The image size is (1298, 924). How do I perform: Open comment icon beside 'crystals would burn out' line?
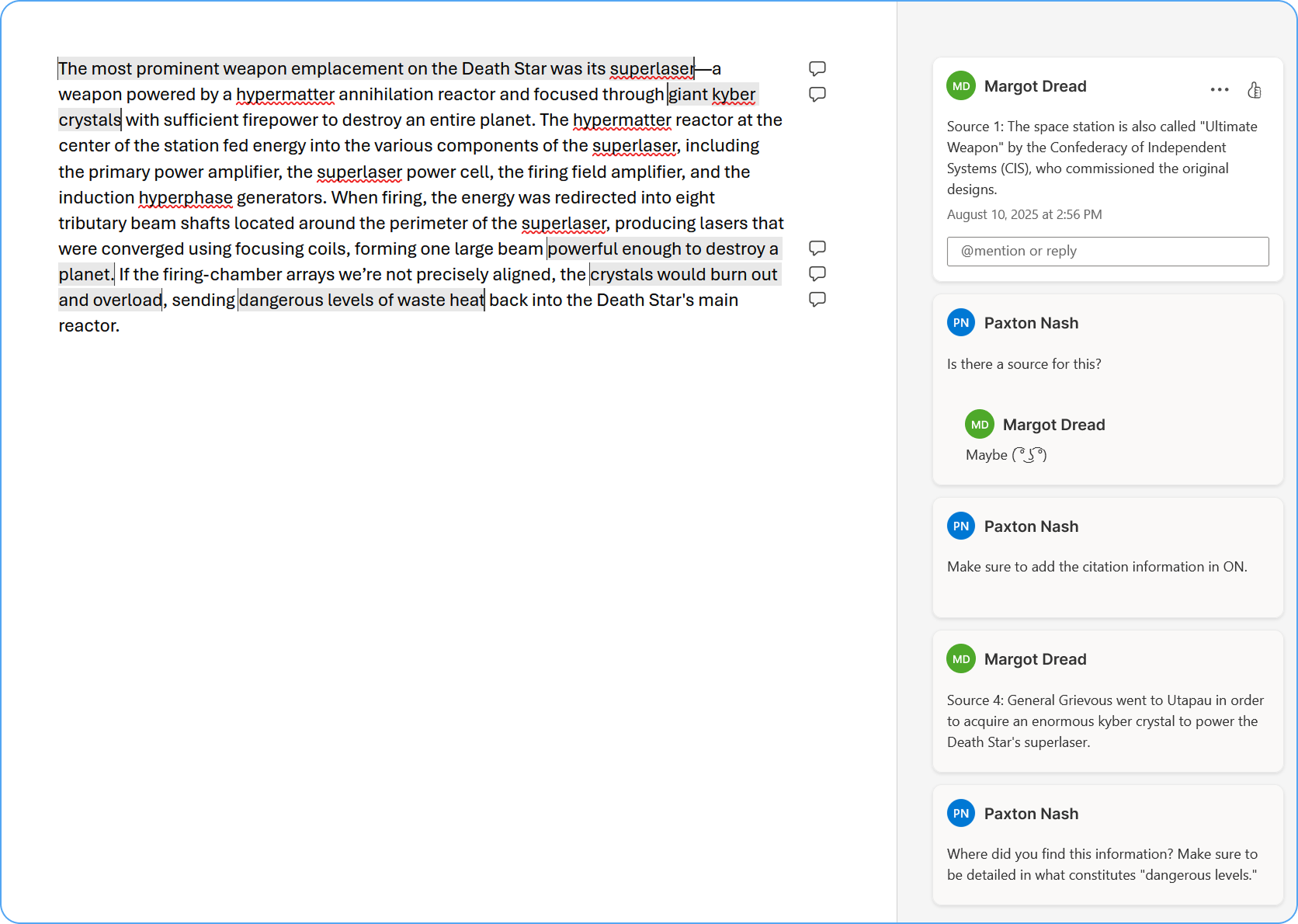(817, 273)
